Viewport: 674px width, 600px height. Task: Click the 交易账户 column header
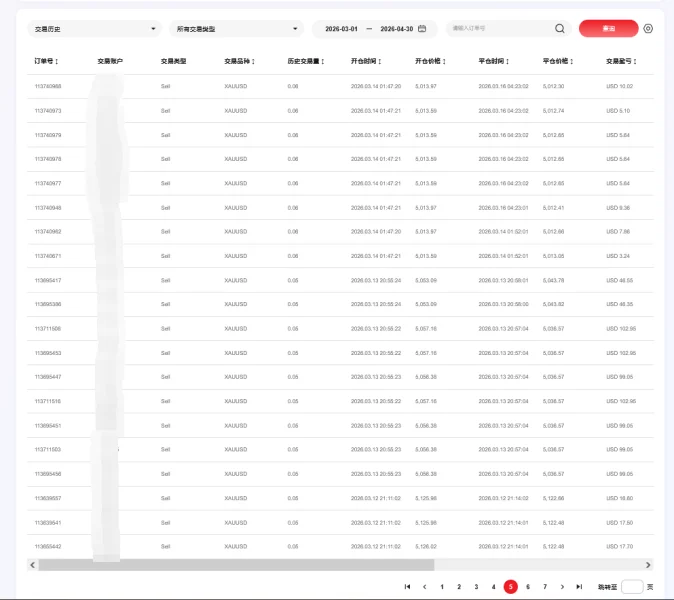(110, 61)
